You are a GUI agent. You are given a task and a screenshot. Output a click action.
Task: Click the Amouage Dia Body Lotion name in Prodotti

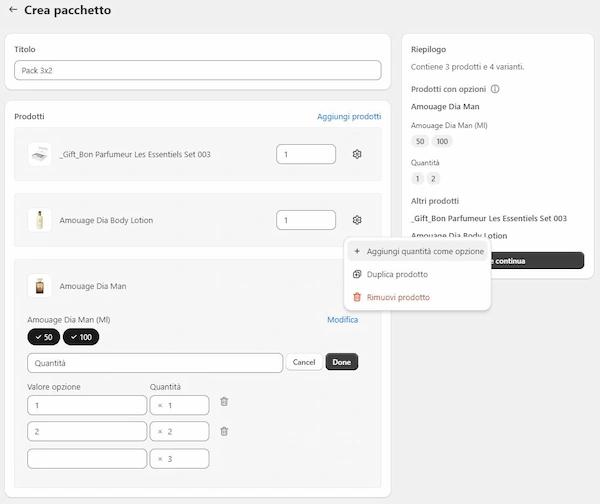(x=106, y=220)
